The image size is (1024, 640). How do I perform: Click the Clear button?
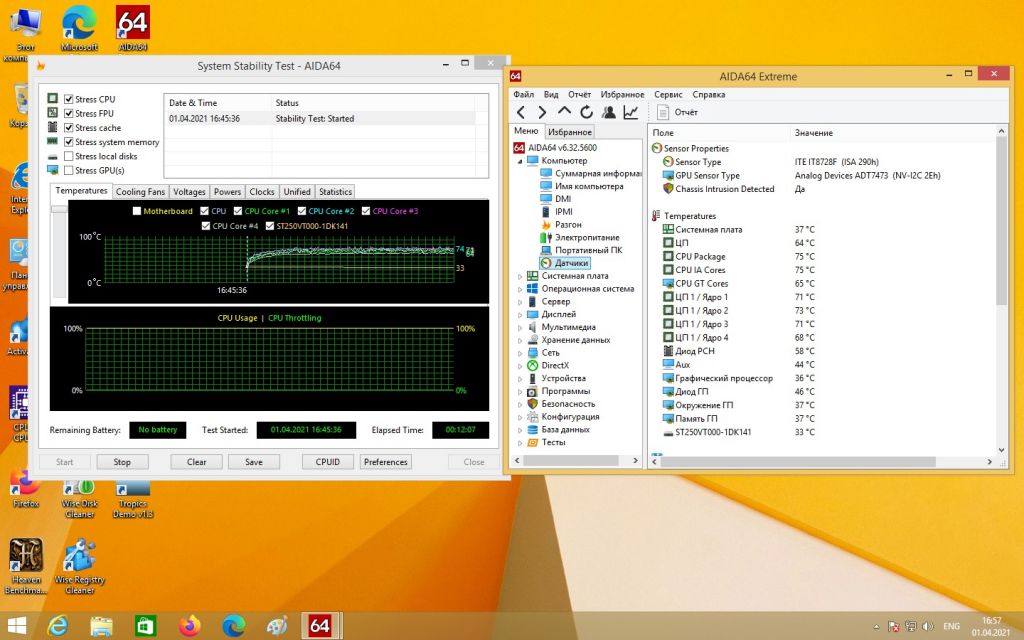[x=197, y=462]
